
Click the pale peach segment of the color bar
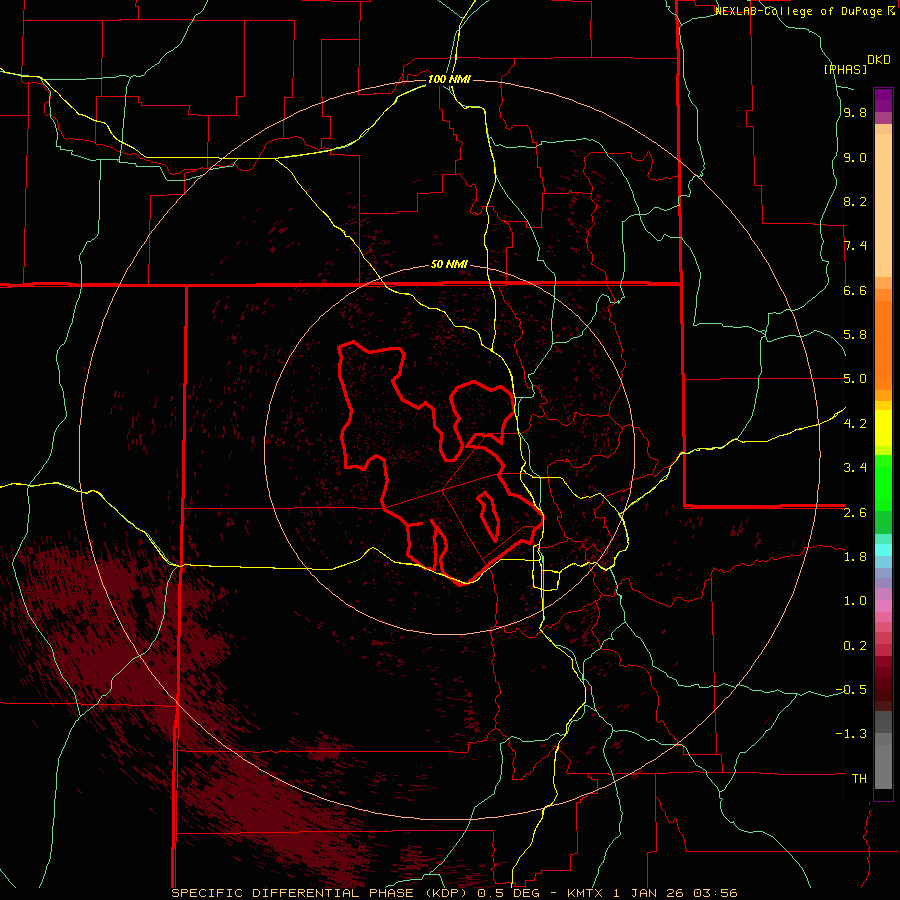[x=883, y=205]
